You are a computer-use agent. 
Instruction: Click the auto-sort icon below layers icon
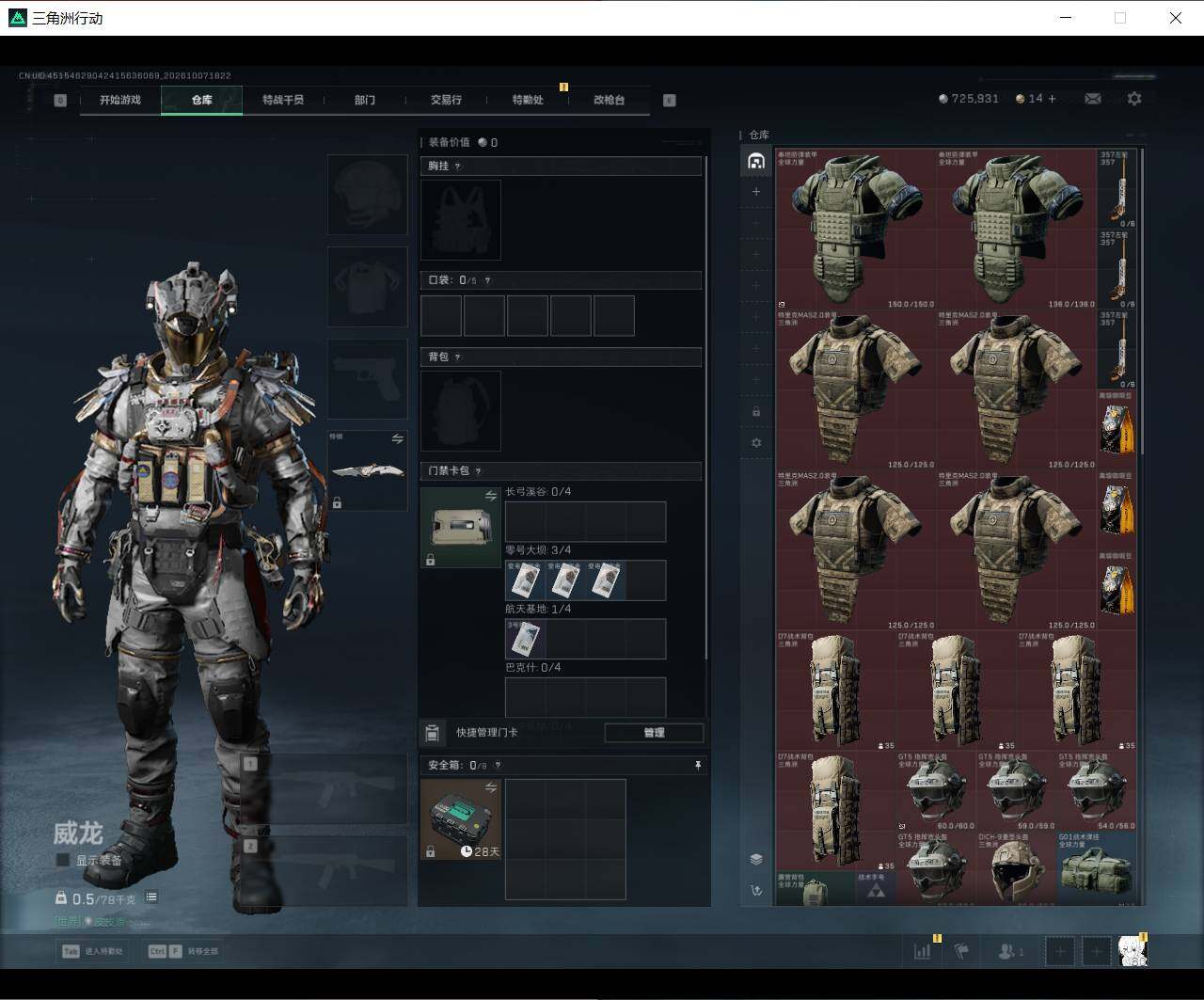coord(756,890)
